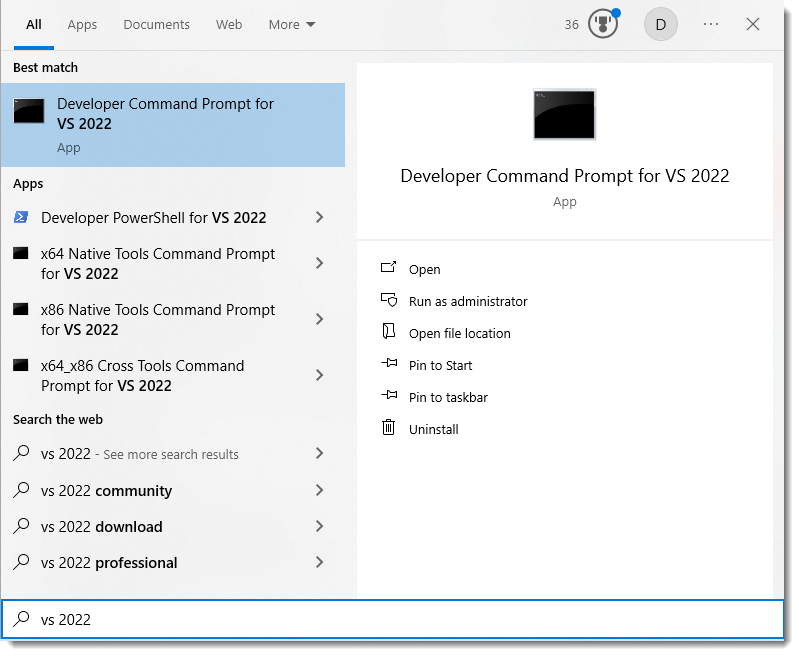Close the search panel with X
Viewport: 799px width, 656px height.
point(753,24)
